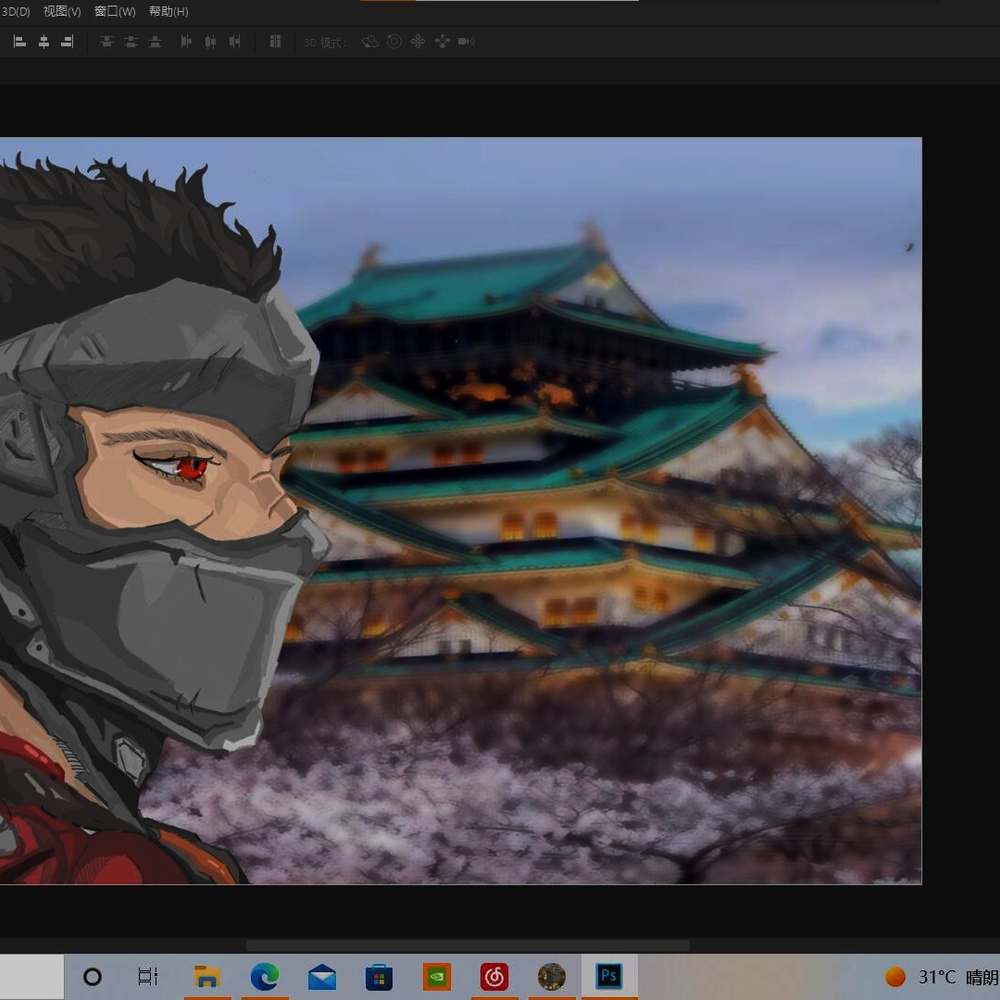
Task: Open the Mail app on the taskbar
Action: click(321, 976)
